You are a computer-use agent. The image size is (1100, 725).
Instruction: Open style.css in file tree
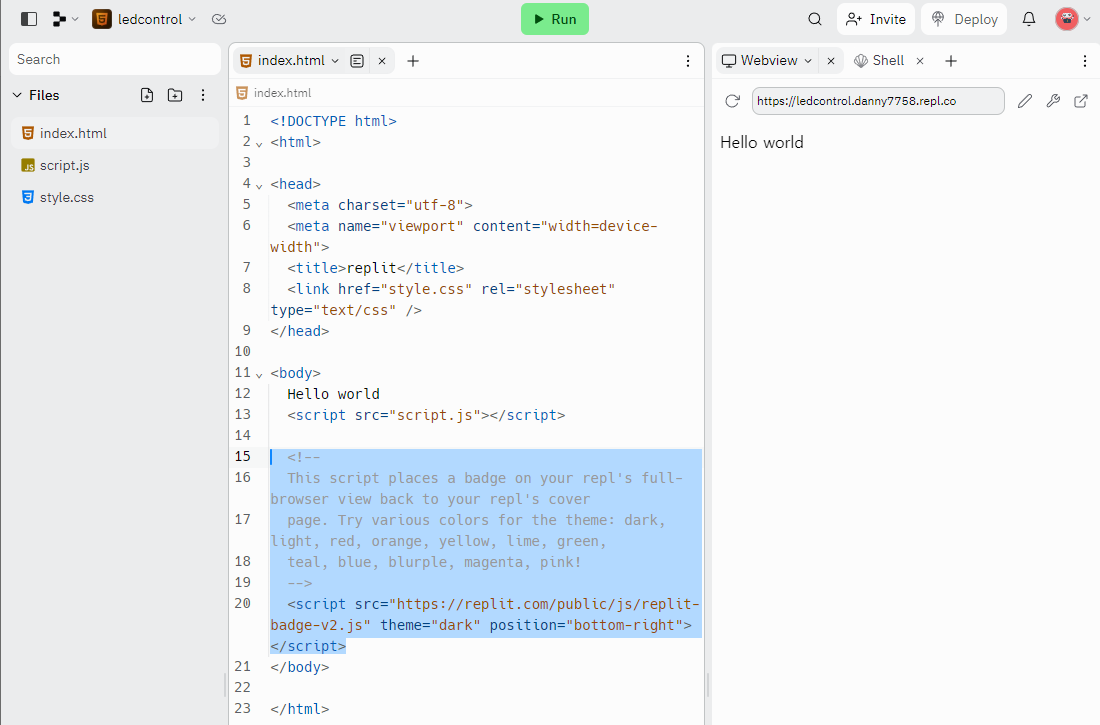[115, 198]
